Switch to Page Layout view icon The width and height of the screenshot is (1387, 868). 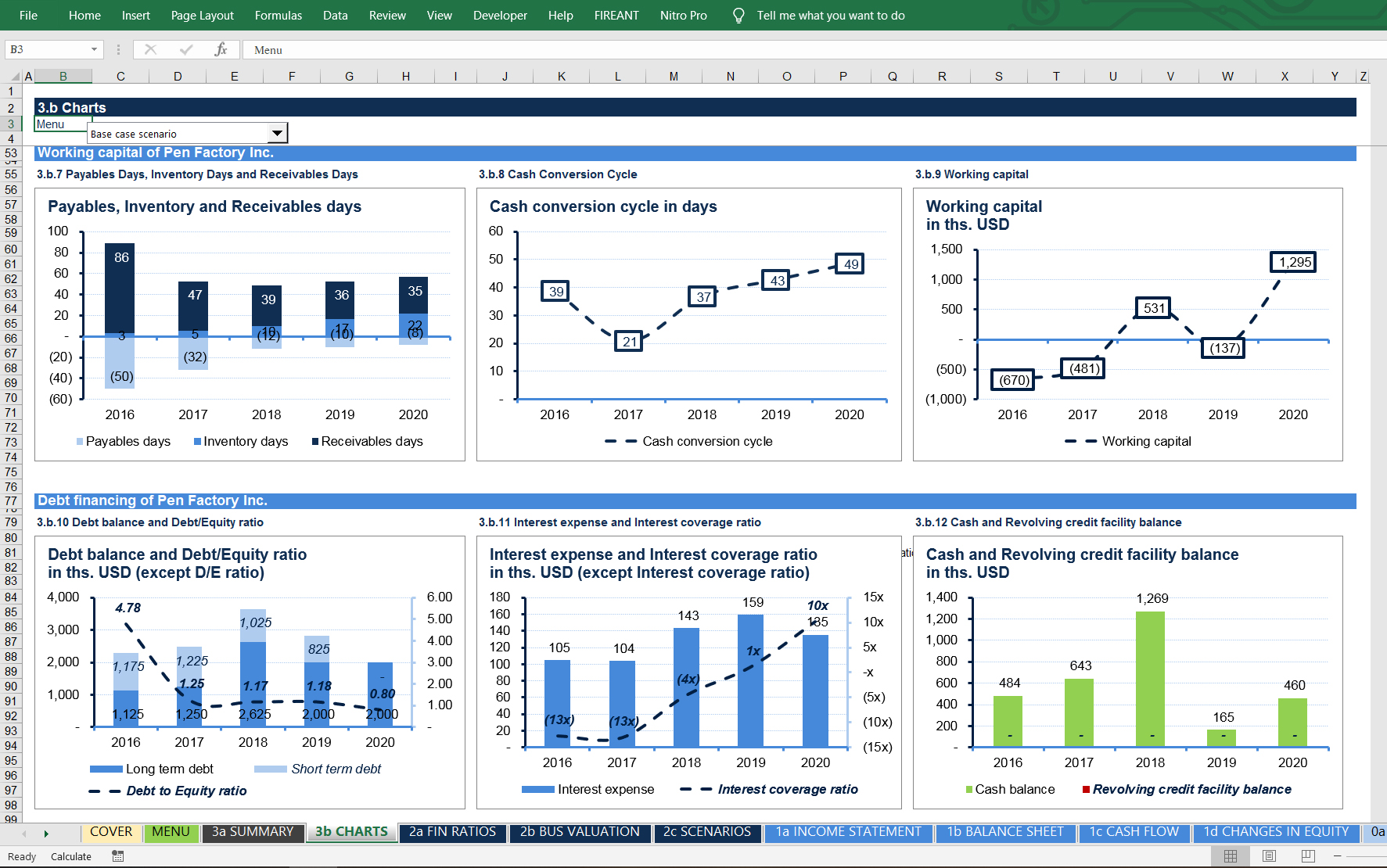pos(1269,856)
